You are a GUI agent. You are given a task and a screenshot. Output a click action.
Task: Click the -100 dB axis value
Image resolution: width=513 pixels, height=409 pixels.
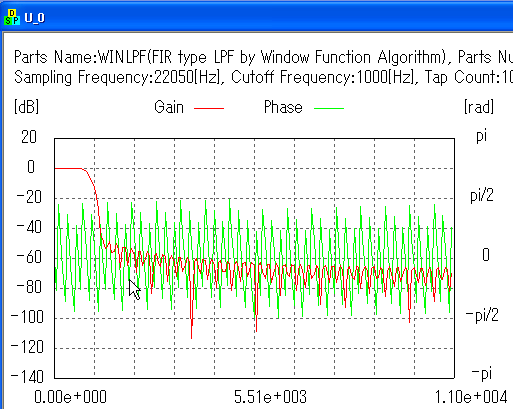click(x=27, y=317)
